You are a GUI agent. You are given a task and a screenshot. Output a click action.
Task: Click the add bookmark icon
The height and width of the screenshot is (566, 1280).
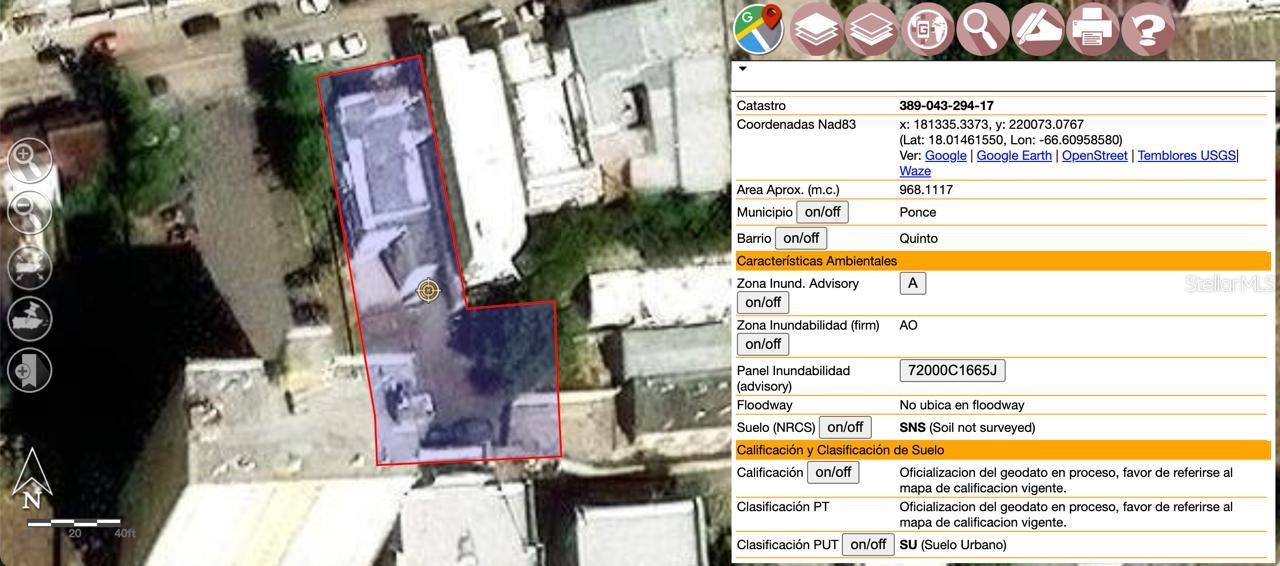(30, 371)
